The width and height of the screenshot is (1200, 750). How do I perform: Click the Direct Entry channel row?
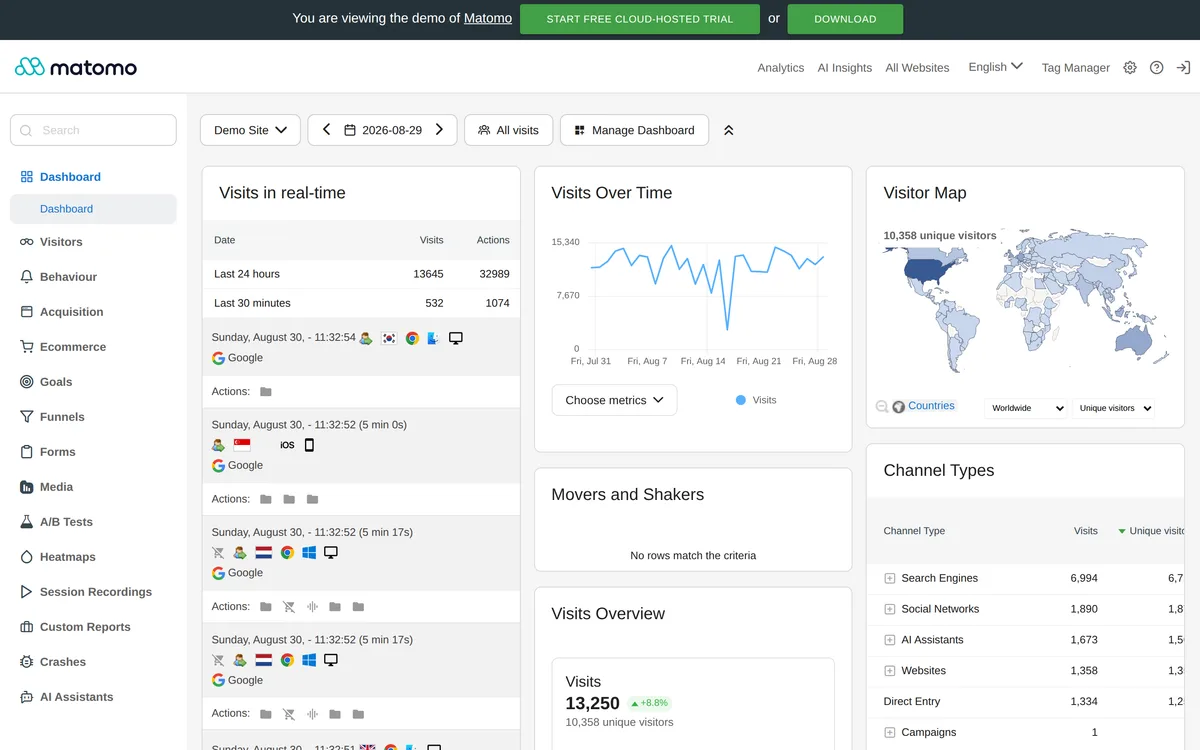(1025, 702)
